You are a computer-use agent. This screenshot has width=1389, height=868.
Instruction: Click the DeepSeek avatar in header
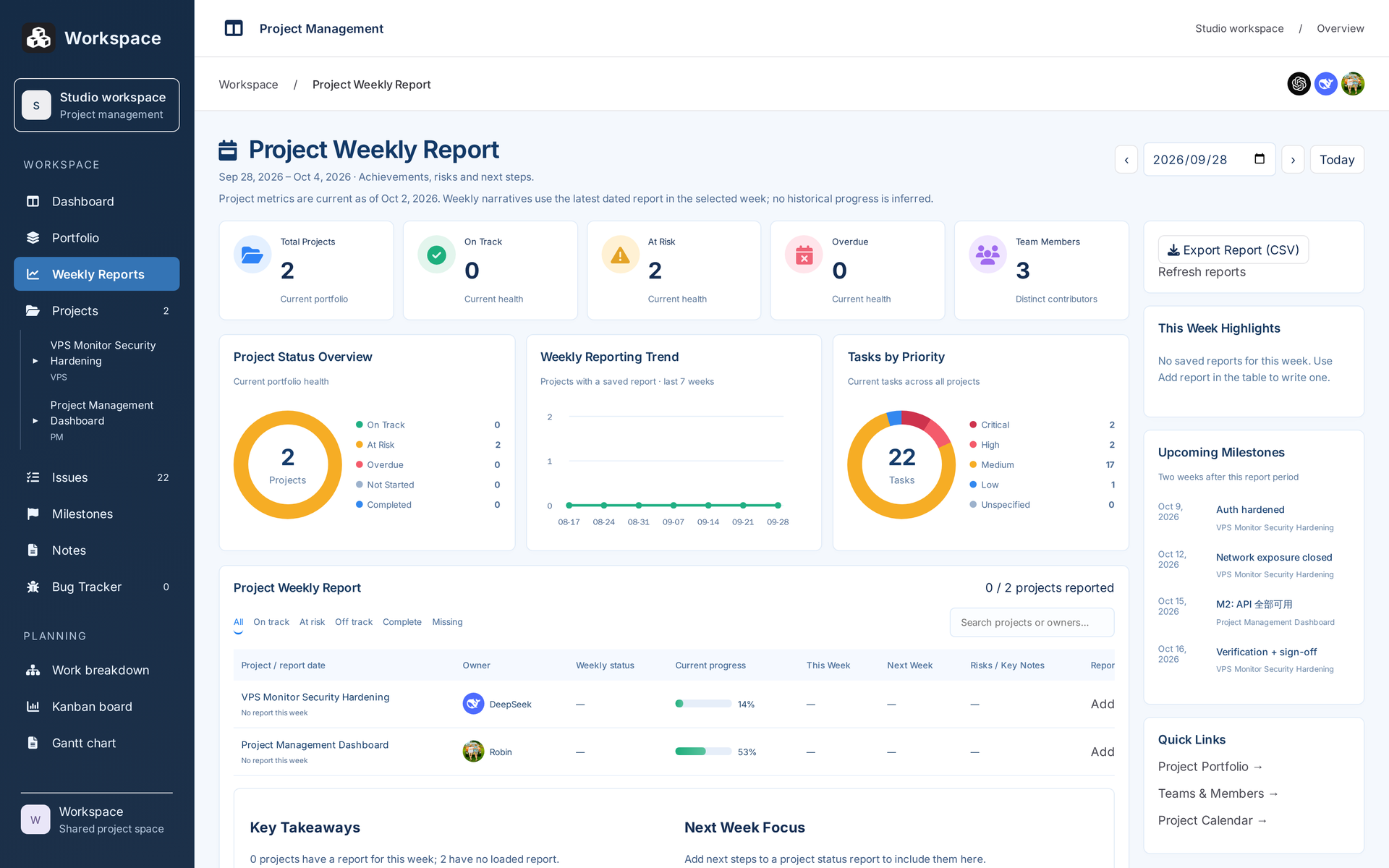[1325, 84]
